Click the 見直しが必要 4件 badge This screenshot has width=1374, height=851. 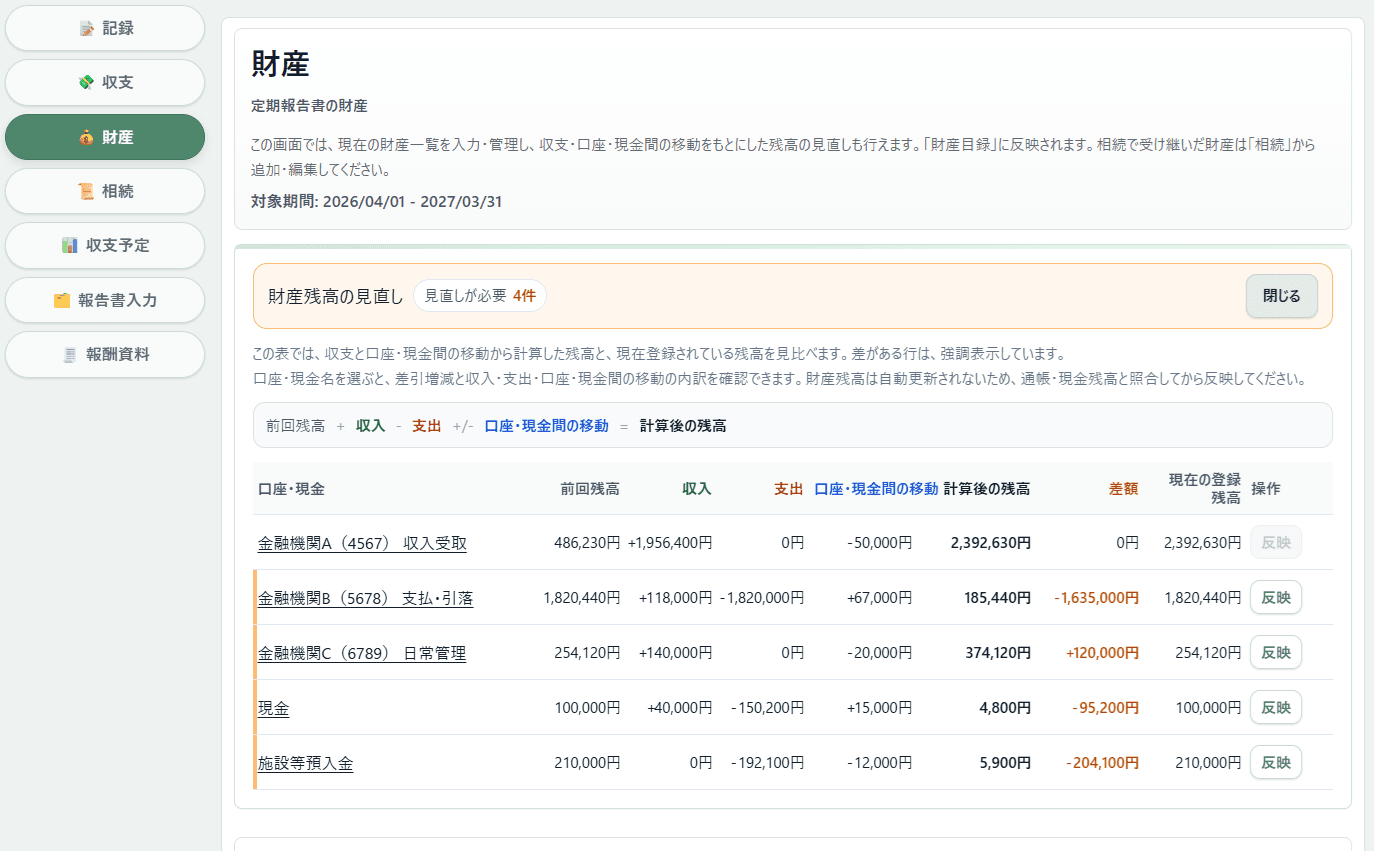pos(480,296)
